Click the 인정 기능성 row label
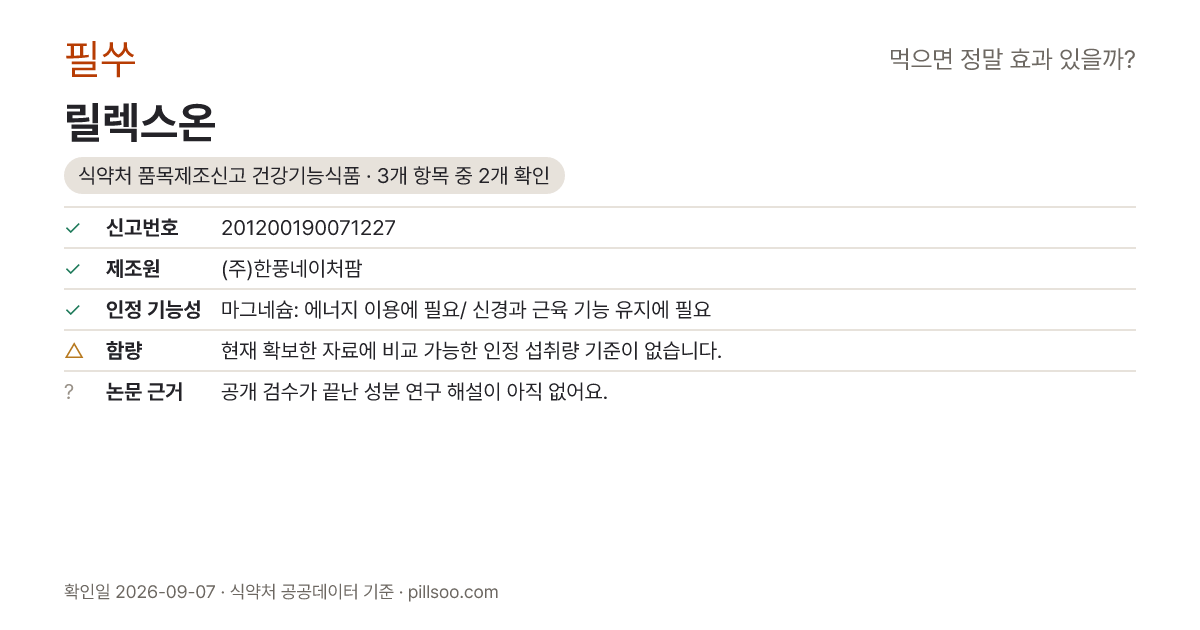Viewport: 1200px width, 630px height. click(x=153, y=310)
